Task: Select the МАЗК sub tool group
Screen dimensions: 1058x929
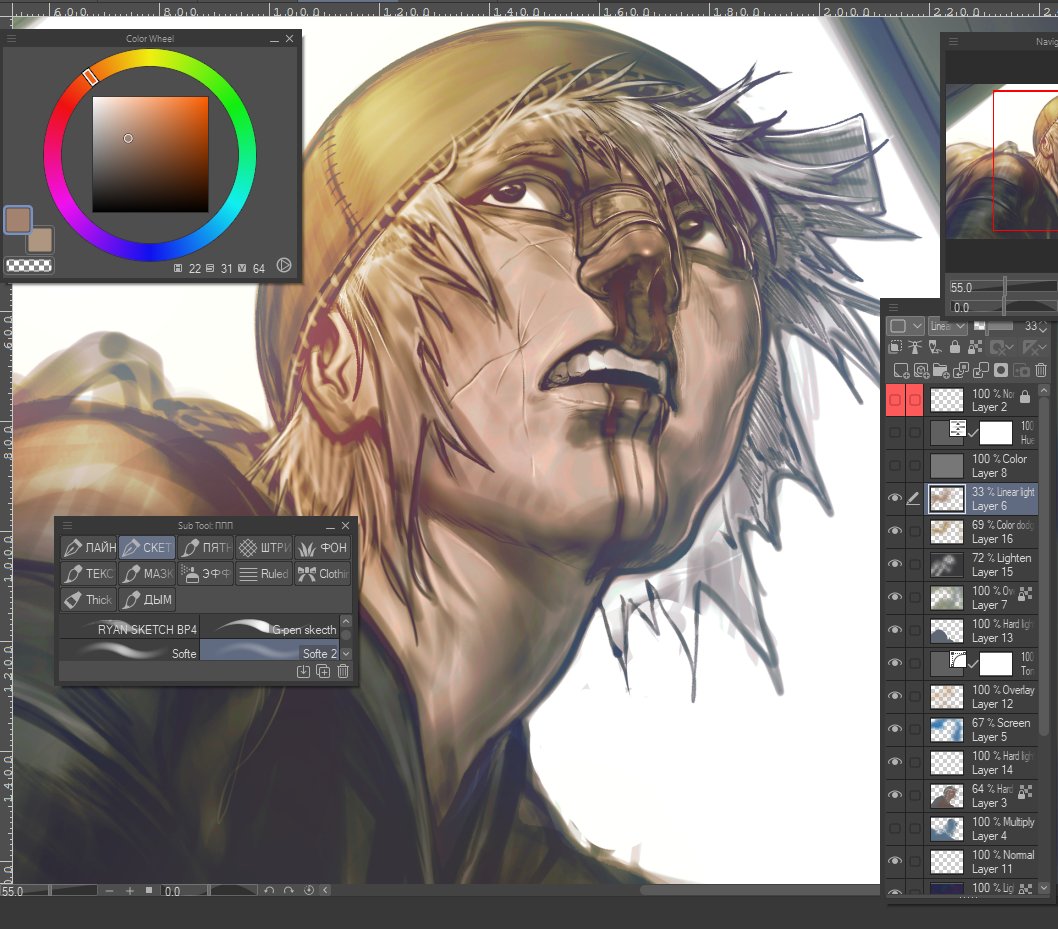Action: coord(147,573)
